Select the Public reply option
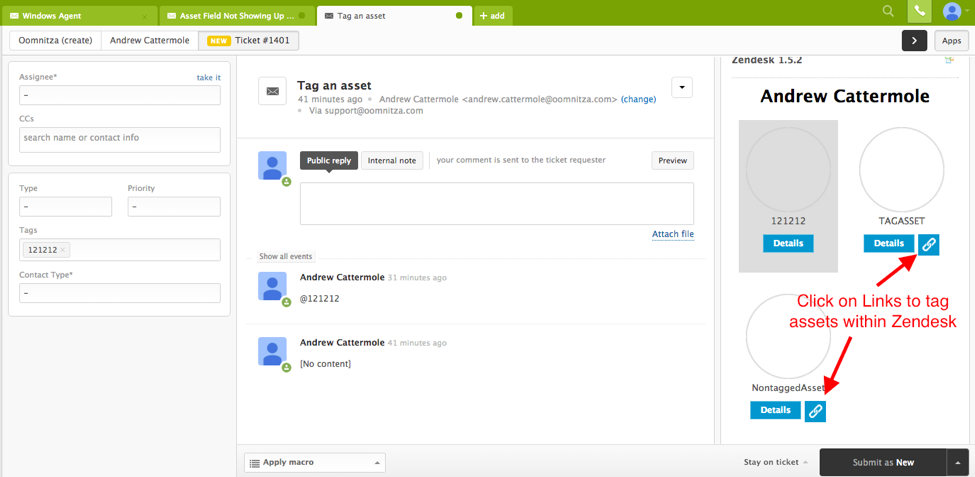This screenshot has height=477, width=975. pyautogui.click(x=329, y=160)
